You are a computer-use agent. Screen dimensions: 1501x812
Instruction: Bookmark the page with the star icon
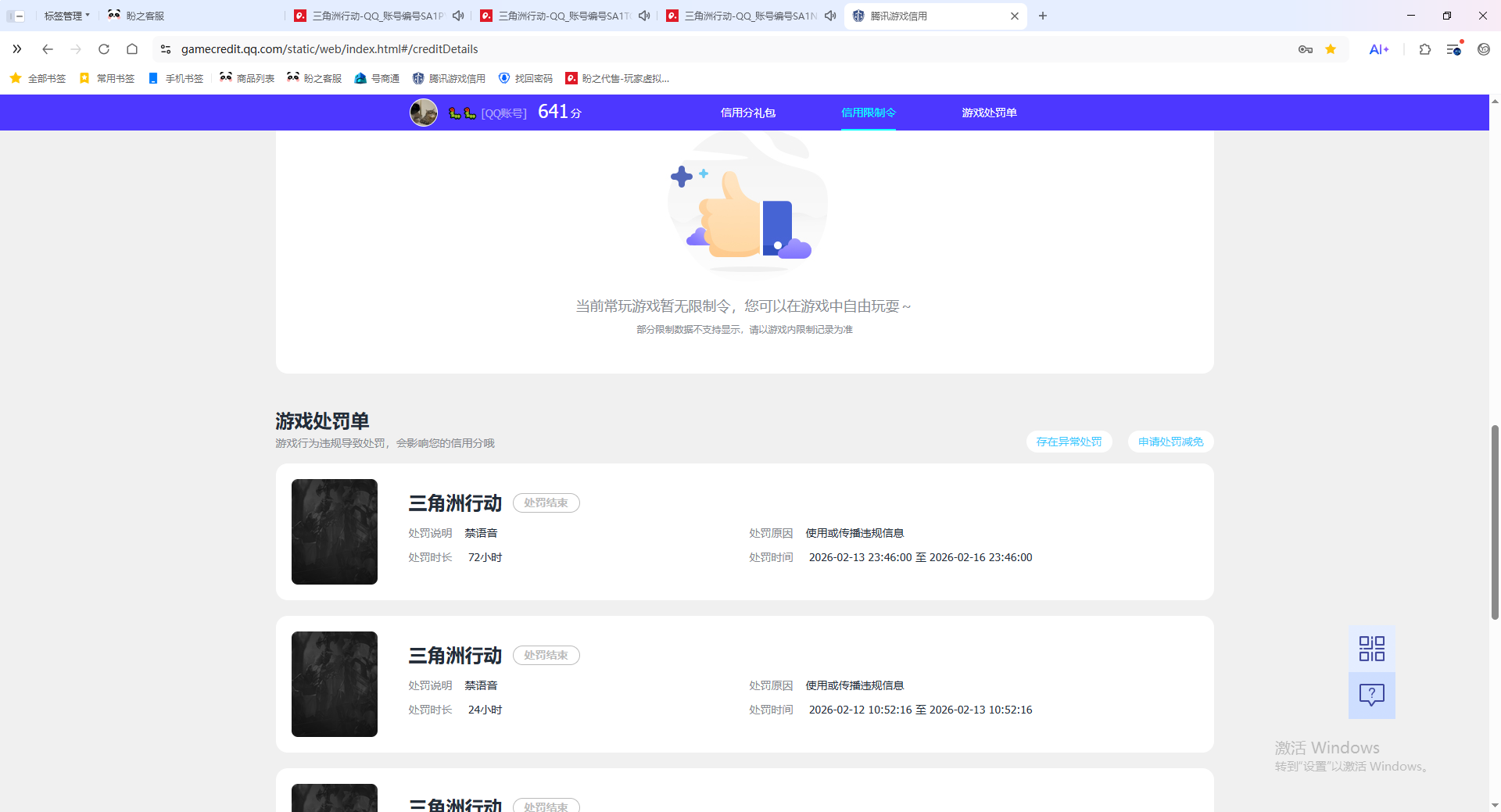tap(1331, 48)
